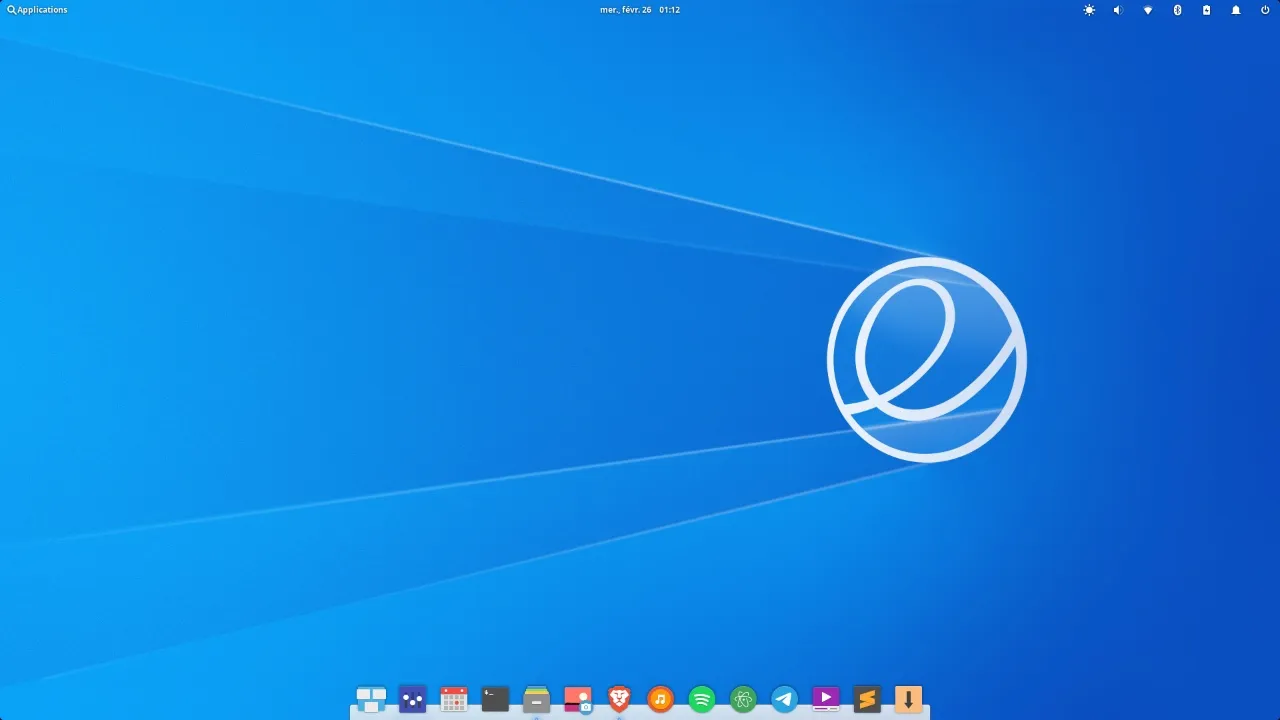This screenshot has width=1280, height=720.
Task: Open the session power menu
Action: 1264,10
